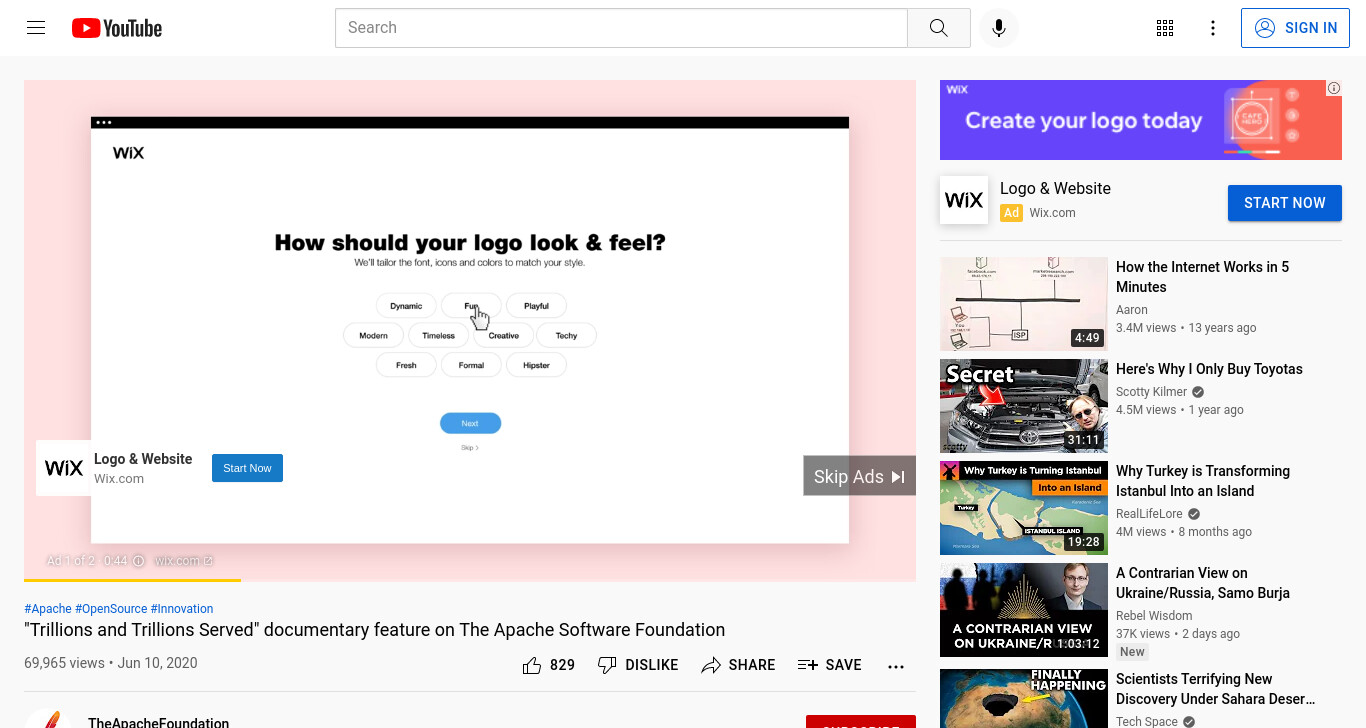The width and height of the screenshot is (1366, 728).
Task: Open ad info icon next to 0:44
Action: point(139,561)
